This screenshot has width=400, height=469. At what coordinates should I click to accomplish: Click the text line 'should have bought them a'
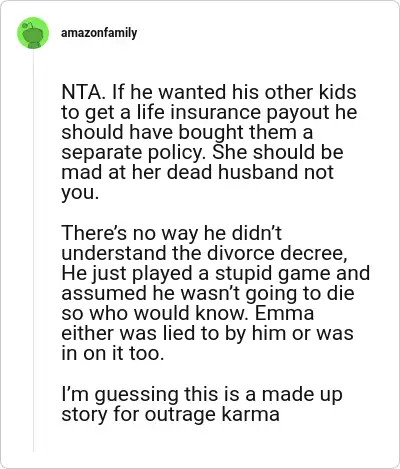(x=187, y=132)
